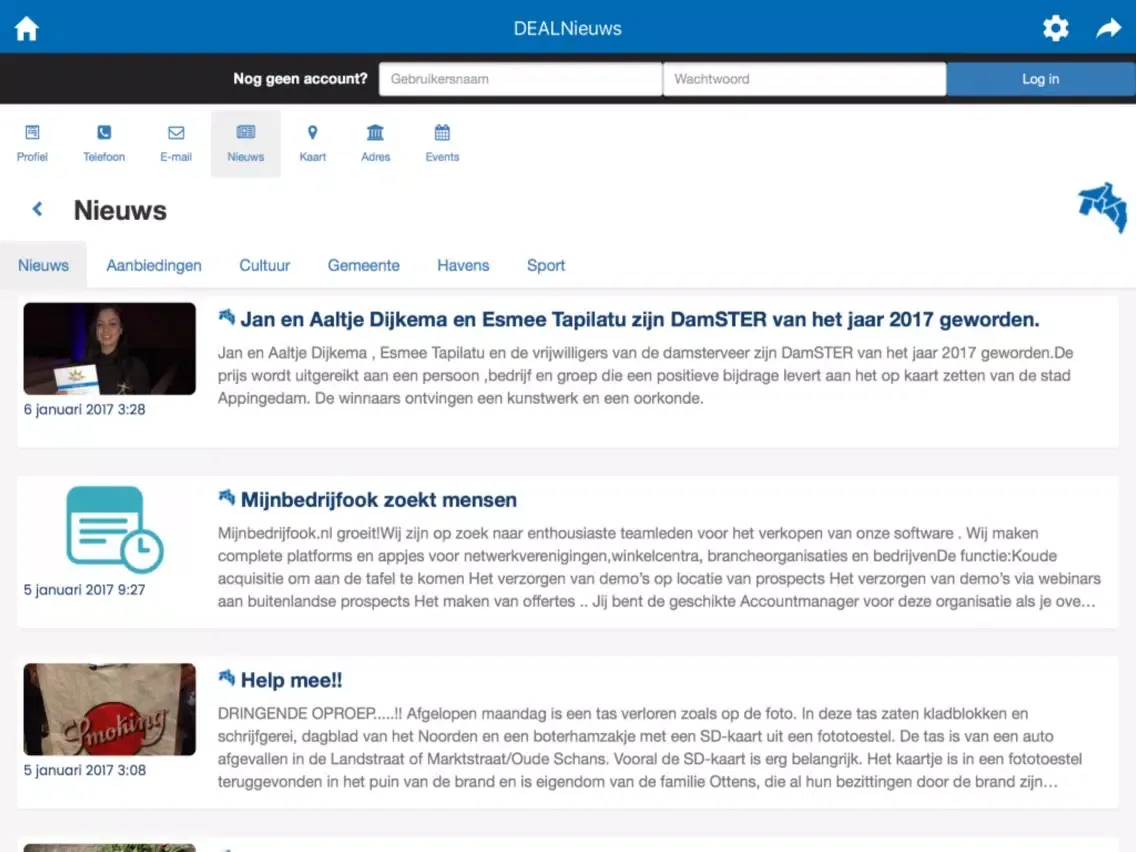
Task: Open the 'Help mee!!' article
Action: pyautogui.click(x=291, y=680)
